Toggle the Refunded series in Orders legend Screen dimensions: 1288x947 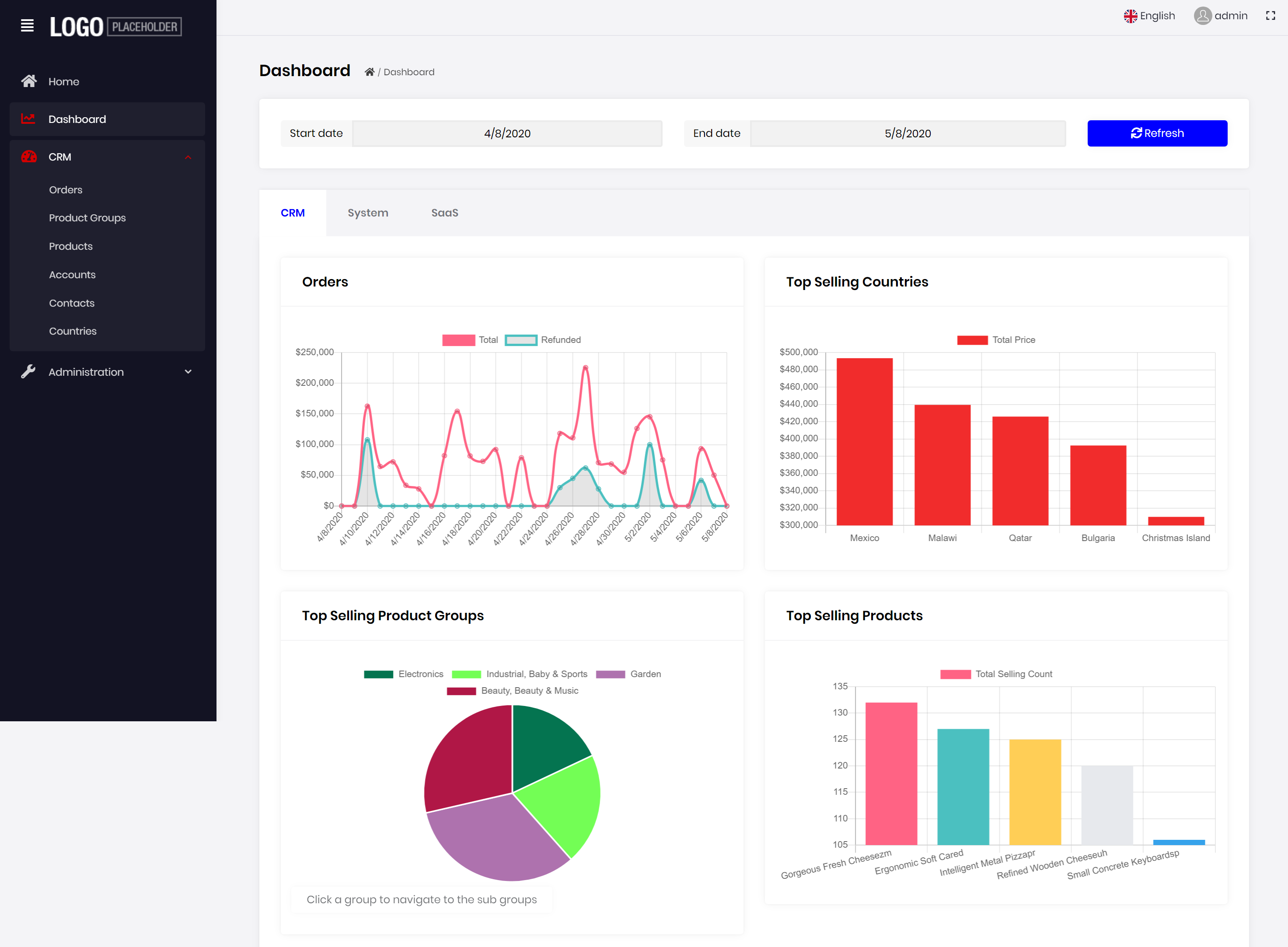click(520, 340)
